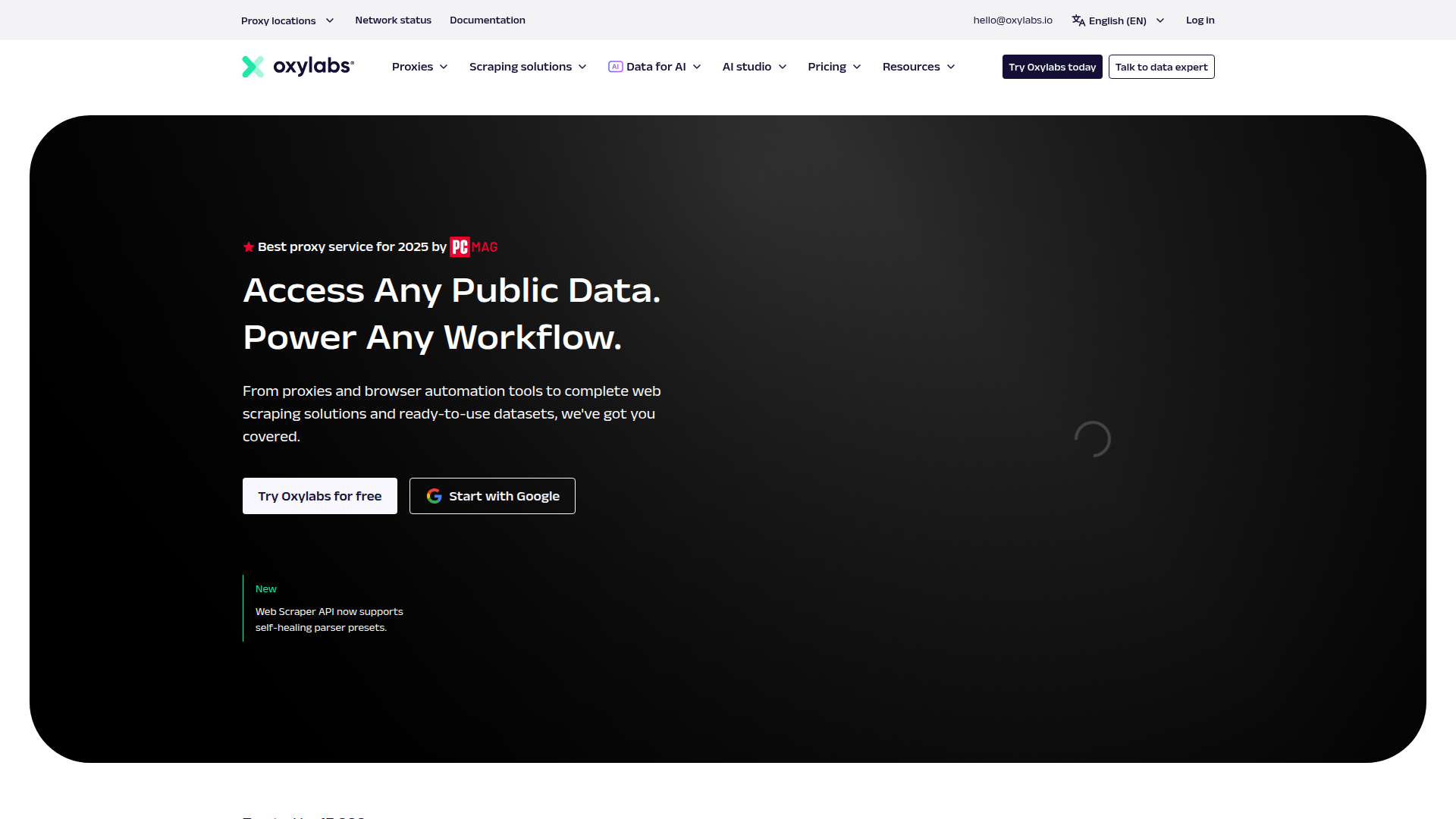
Task: Expand the Scraping solutions menu
Action: 528,67
